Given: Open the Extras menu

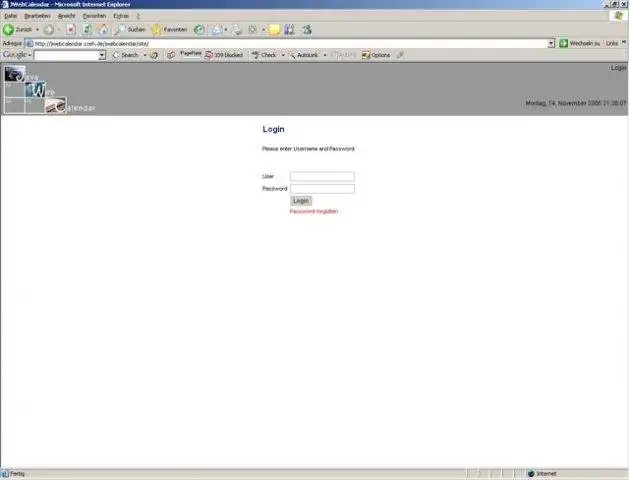Looking at the screenshot, I should pos(121,16).
